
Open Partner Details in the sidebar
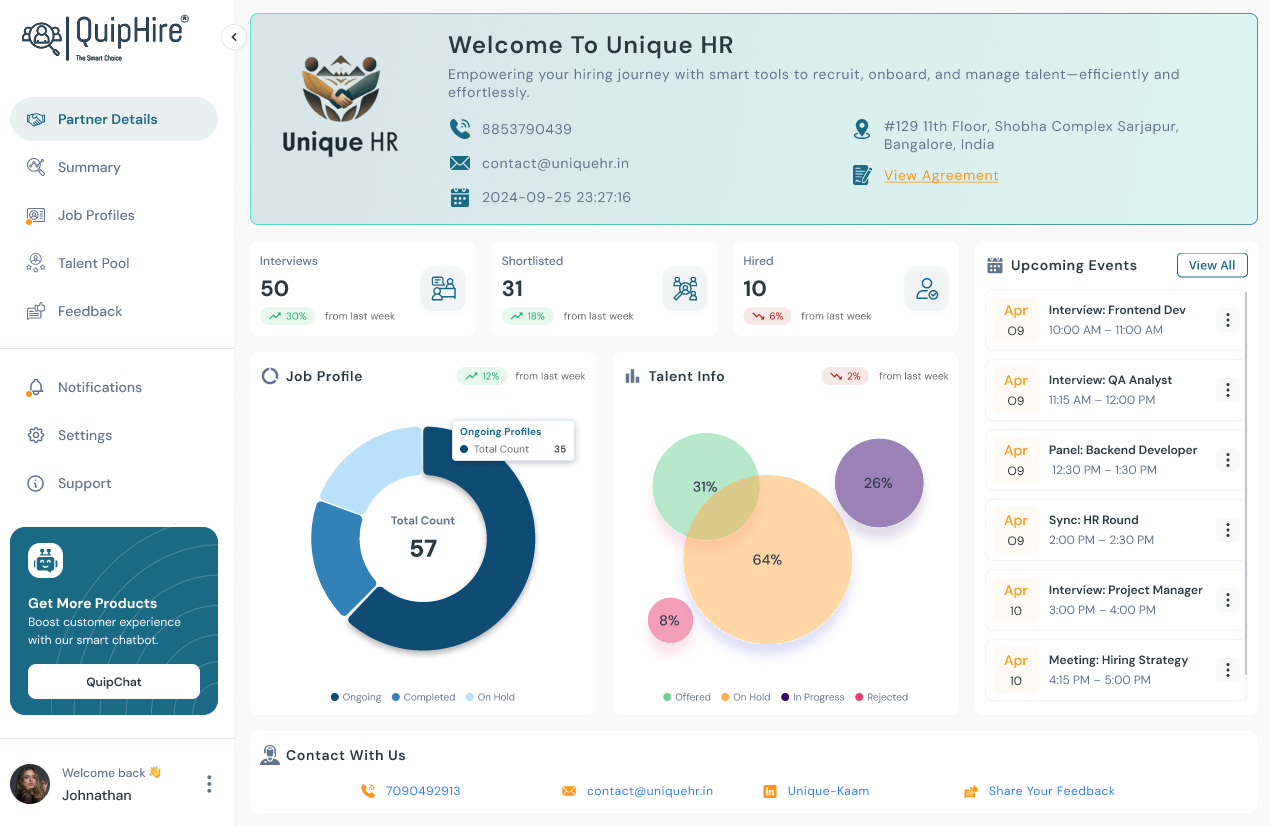pyautogui.click(x=114, y=119)
